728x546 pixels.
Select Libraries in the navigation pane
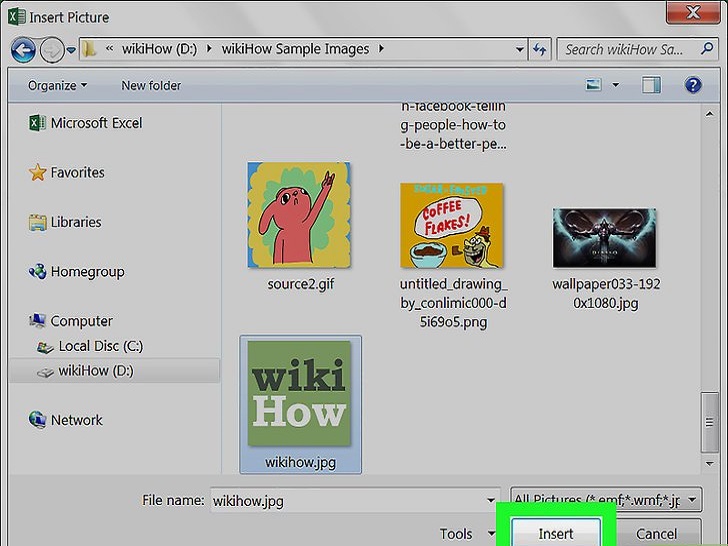77,222
